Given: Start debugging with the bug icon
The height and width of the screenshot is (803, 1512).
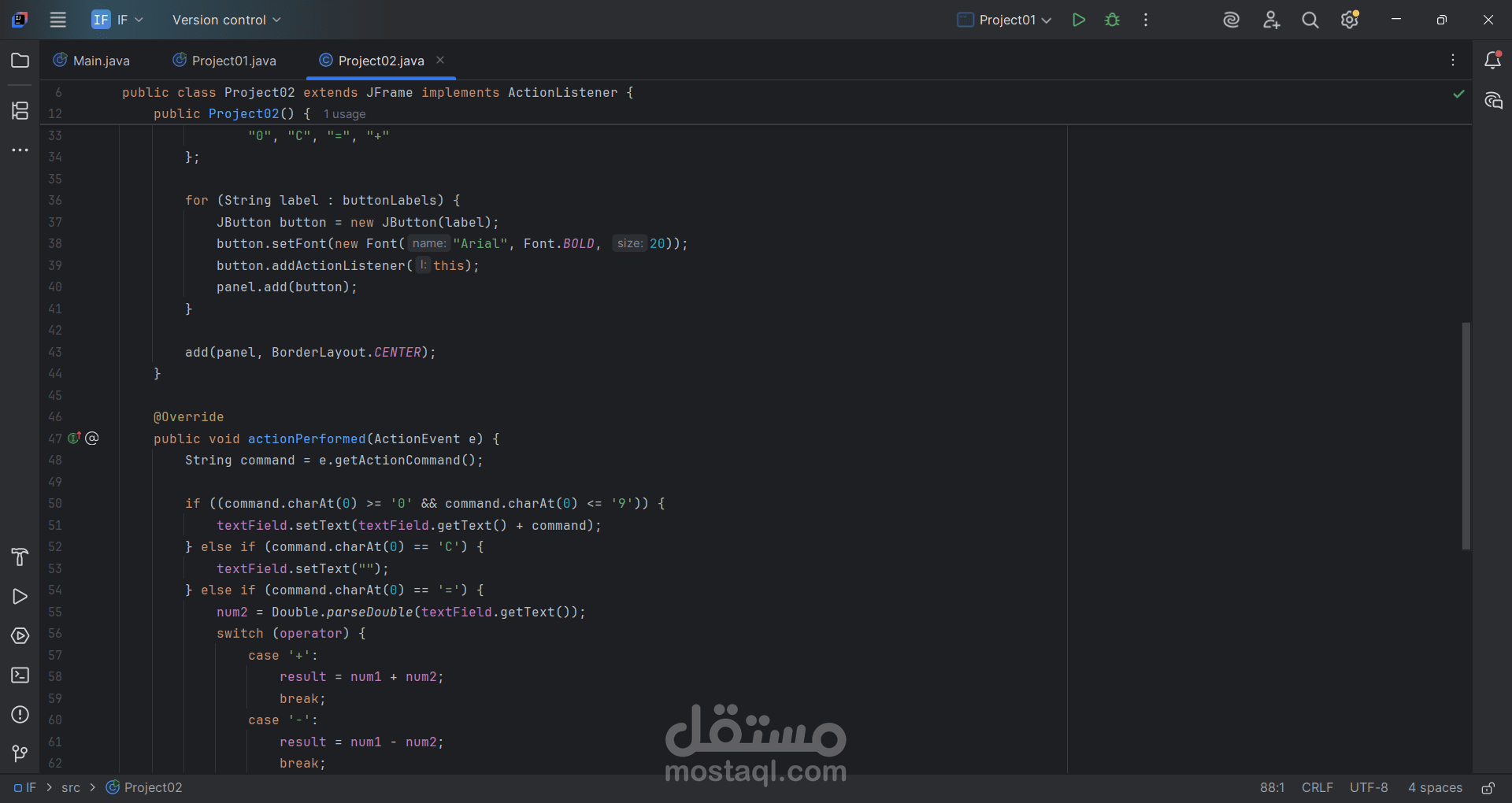Looking at the screenshot, I should coord(1112,20).
